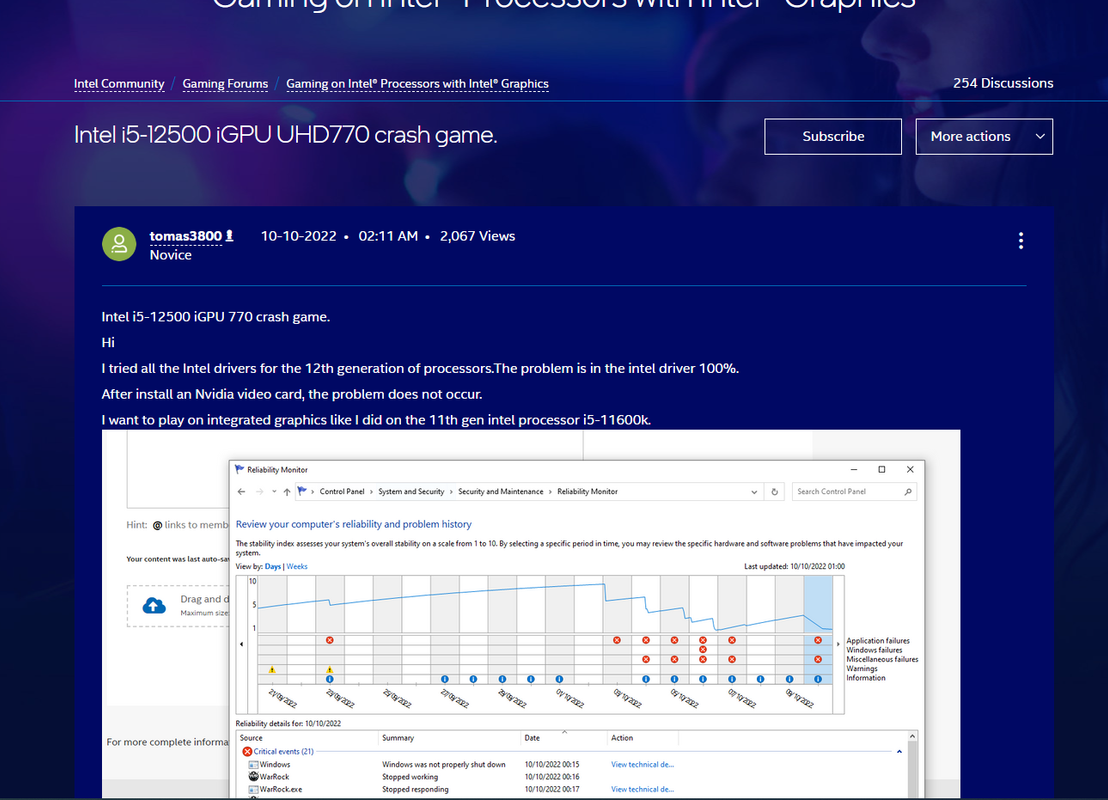The image size is (1108, 800).
Task: Expand the address bar history chevron
Action: point(754,492)
